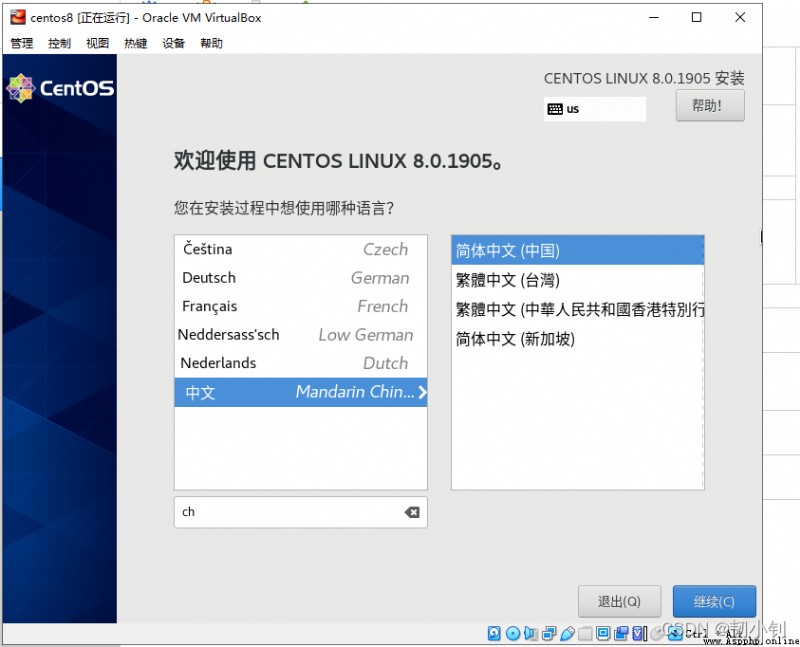Viewport: 800px width, 647px height.
Task: Choose 简体中文 (中国) locale
Action: click(x=577, y=251)
